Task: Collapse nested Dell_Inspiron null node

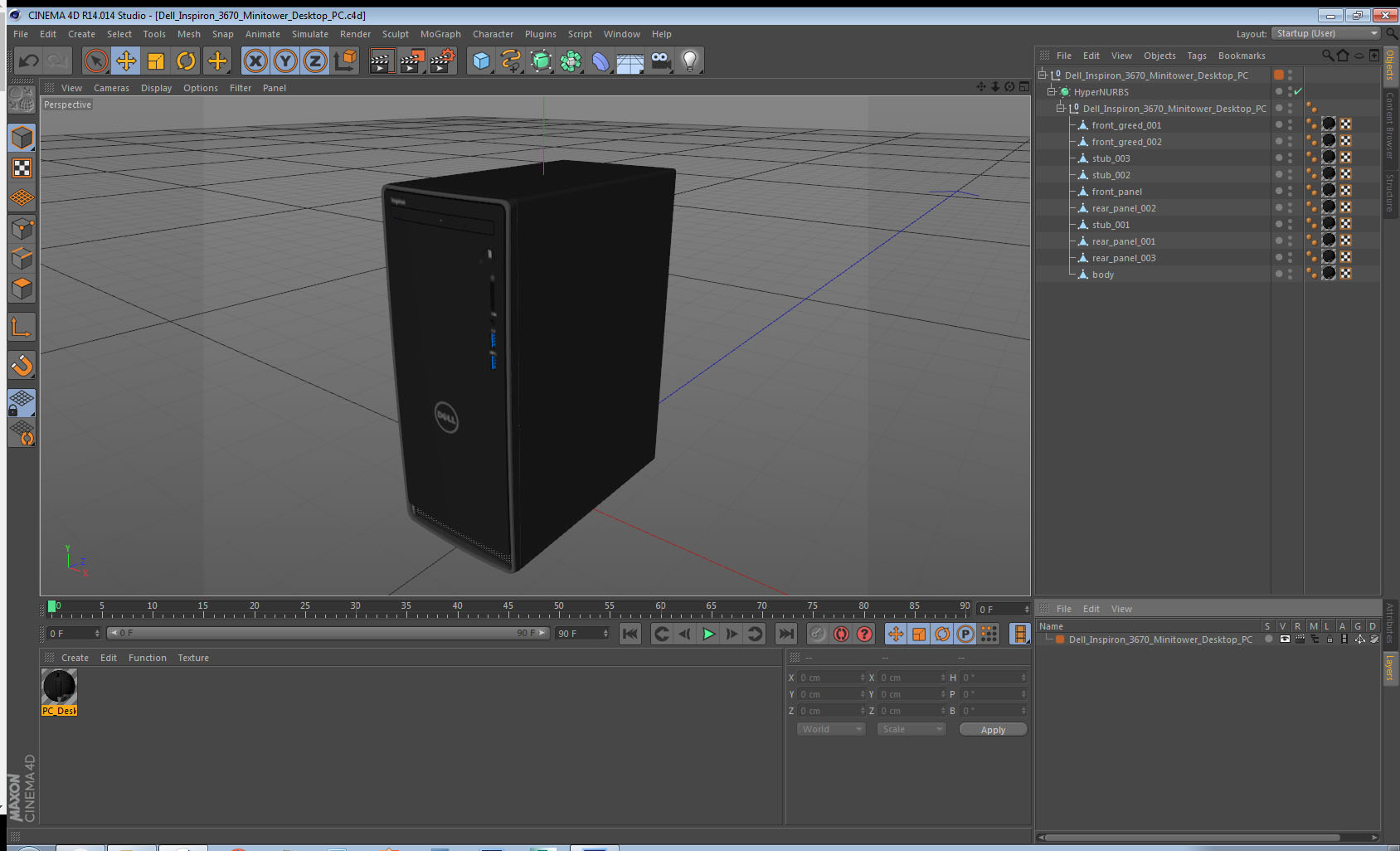Action: (1060, 108)
